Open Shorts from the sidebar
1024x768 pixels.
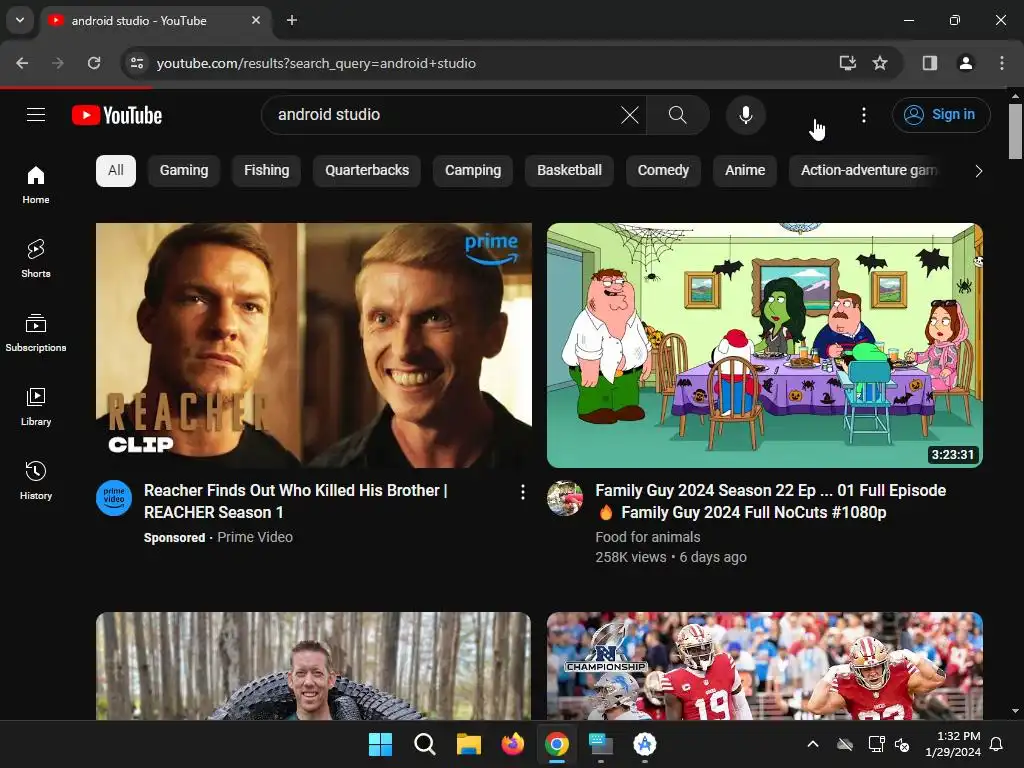coord(36,259)
